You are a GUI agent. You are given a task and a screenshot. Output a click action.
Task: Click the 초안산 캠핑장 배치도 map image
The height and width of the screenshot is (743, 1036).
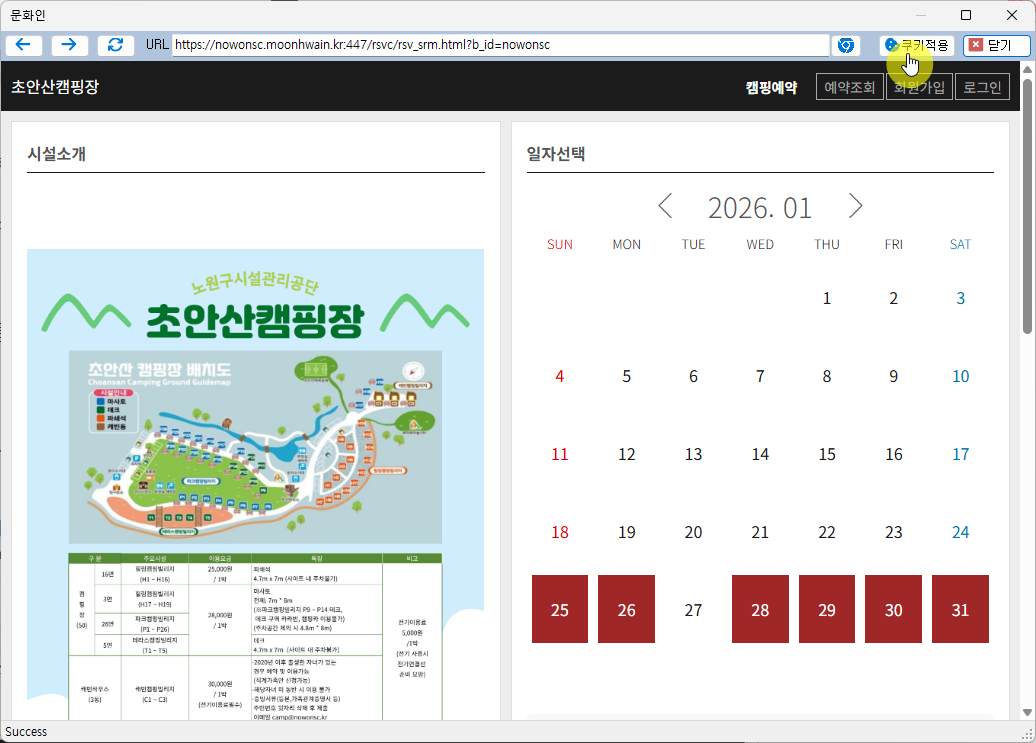pyautogui.click(x=255, y=447)
